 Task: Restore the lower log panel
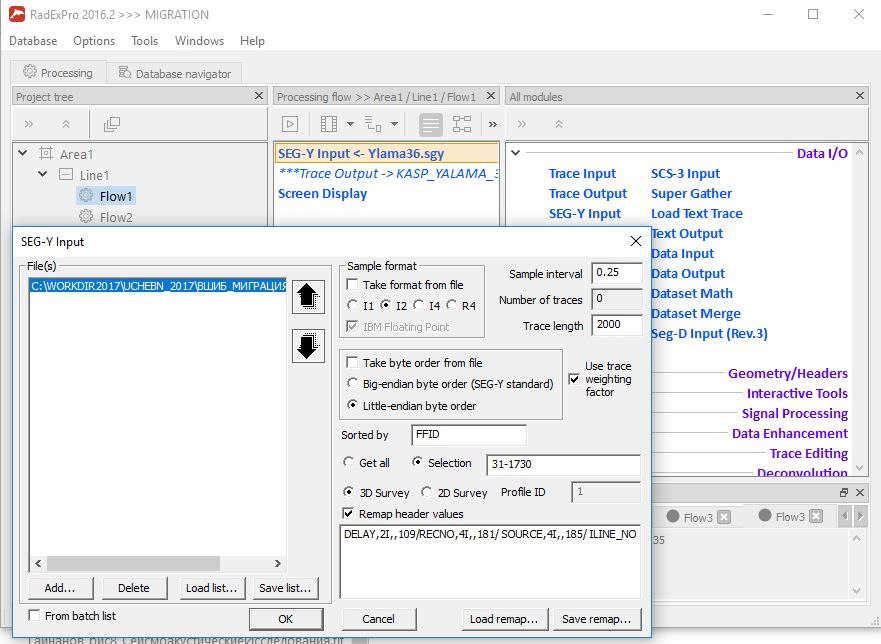(x=843, y=492)
